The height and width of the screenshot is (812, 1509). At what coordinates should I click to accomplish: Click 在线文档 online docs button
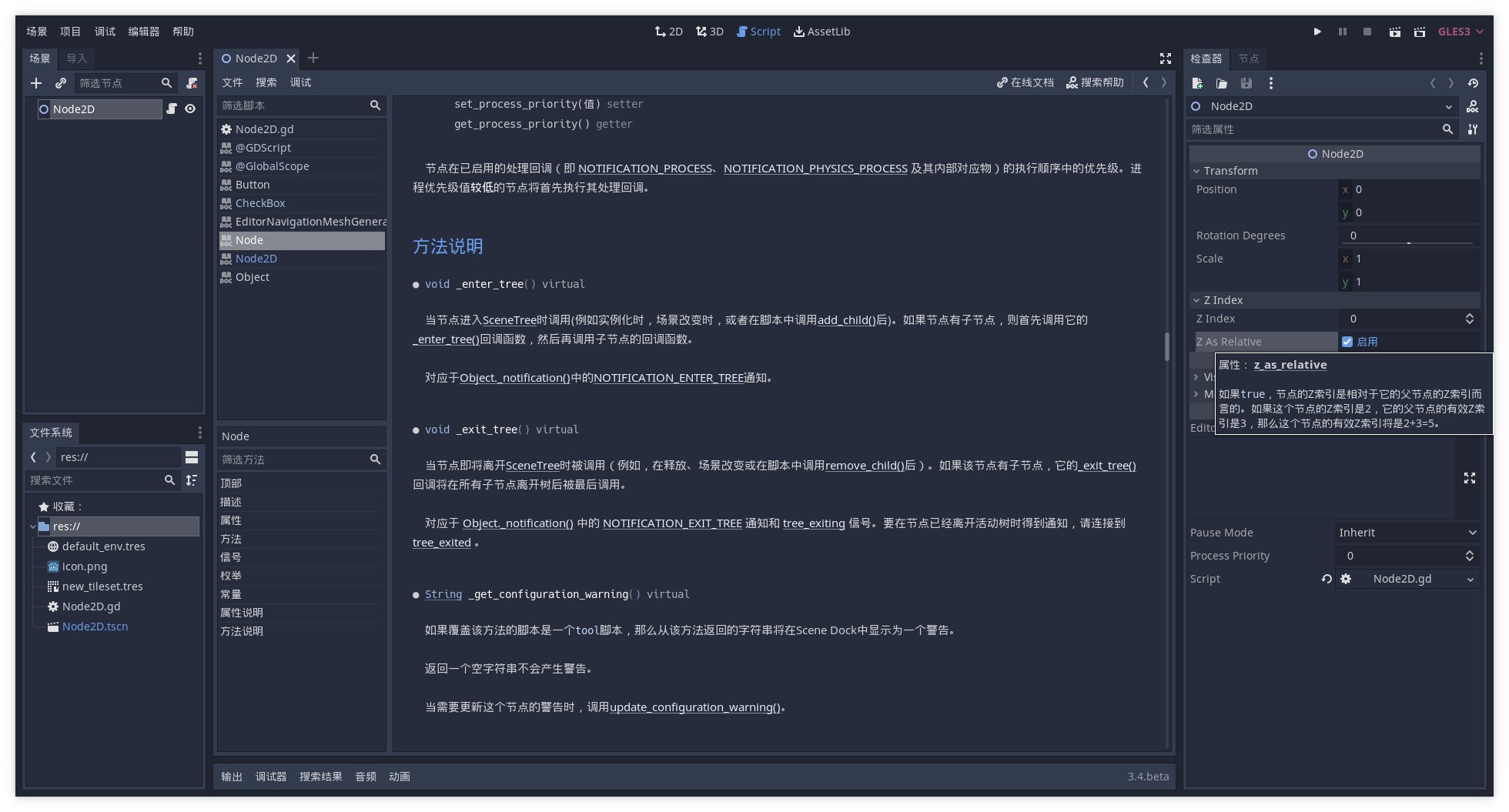[x=1025, y=82]
